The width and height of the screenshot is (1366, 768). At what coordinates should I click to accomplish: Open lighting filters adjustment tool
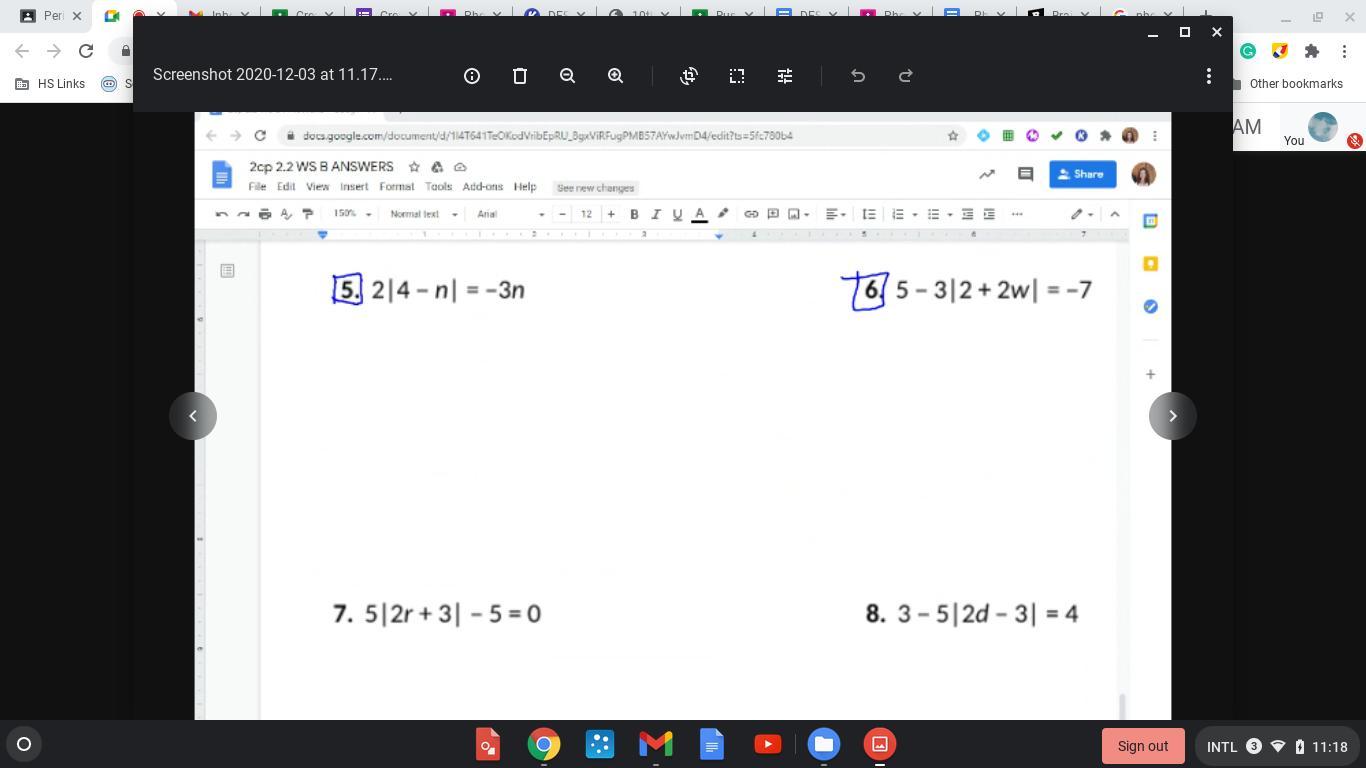(x=785, y=76)
